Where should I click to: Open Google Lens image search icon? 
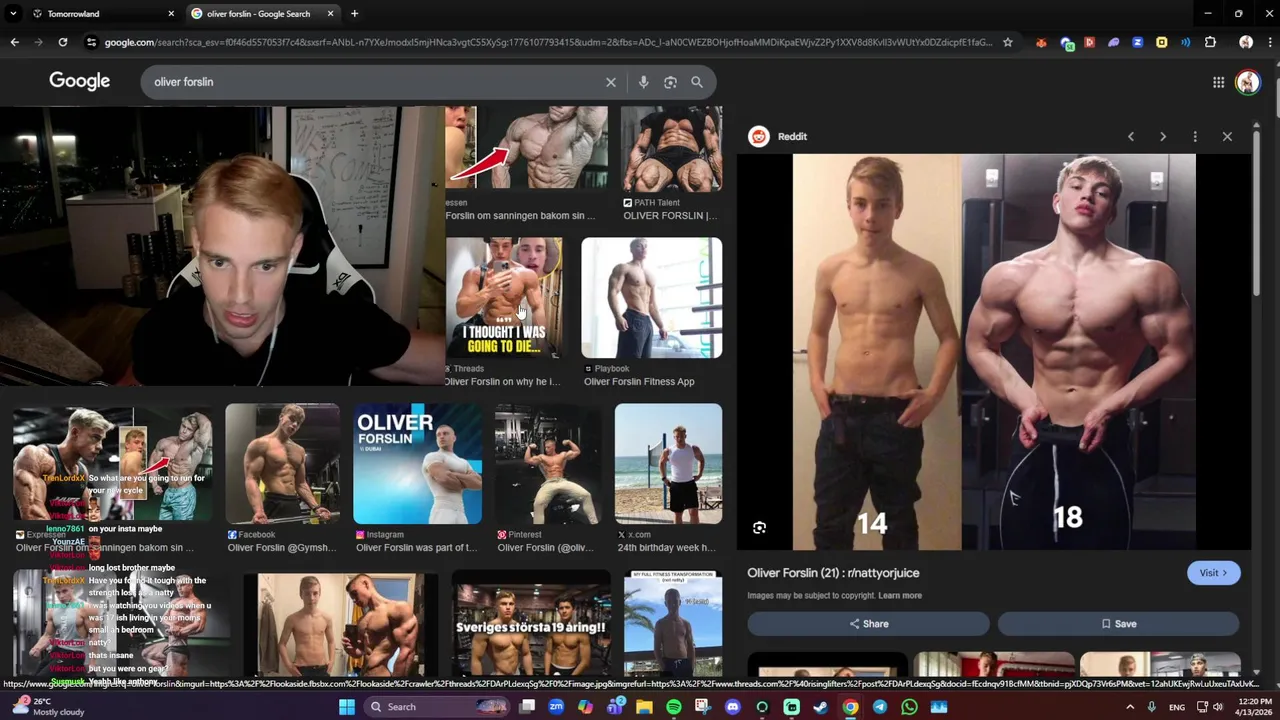pos(670,82)
